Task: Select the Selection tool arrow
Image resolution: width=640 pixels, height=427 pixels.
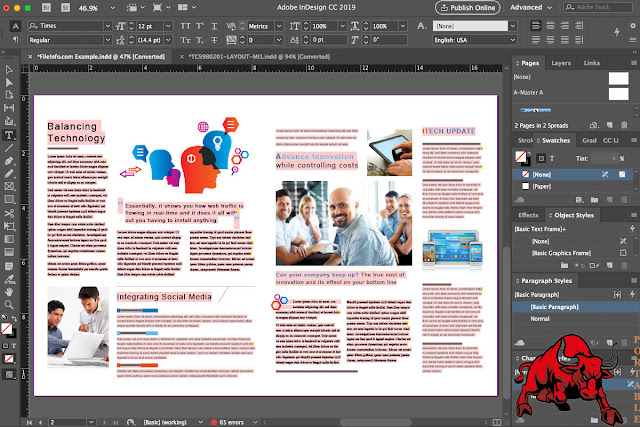Action: click(x=9, y=70)
